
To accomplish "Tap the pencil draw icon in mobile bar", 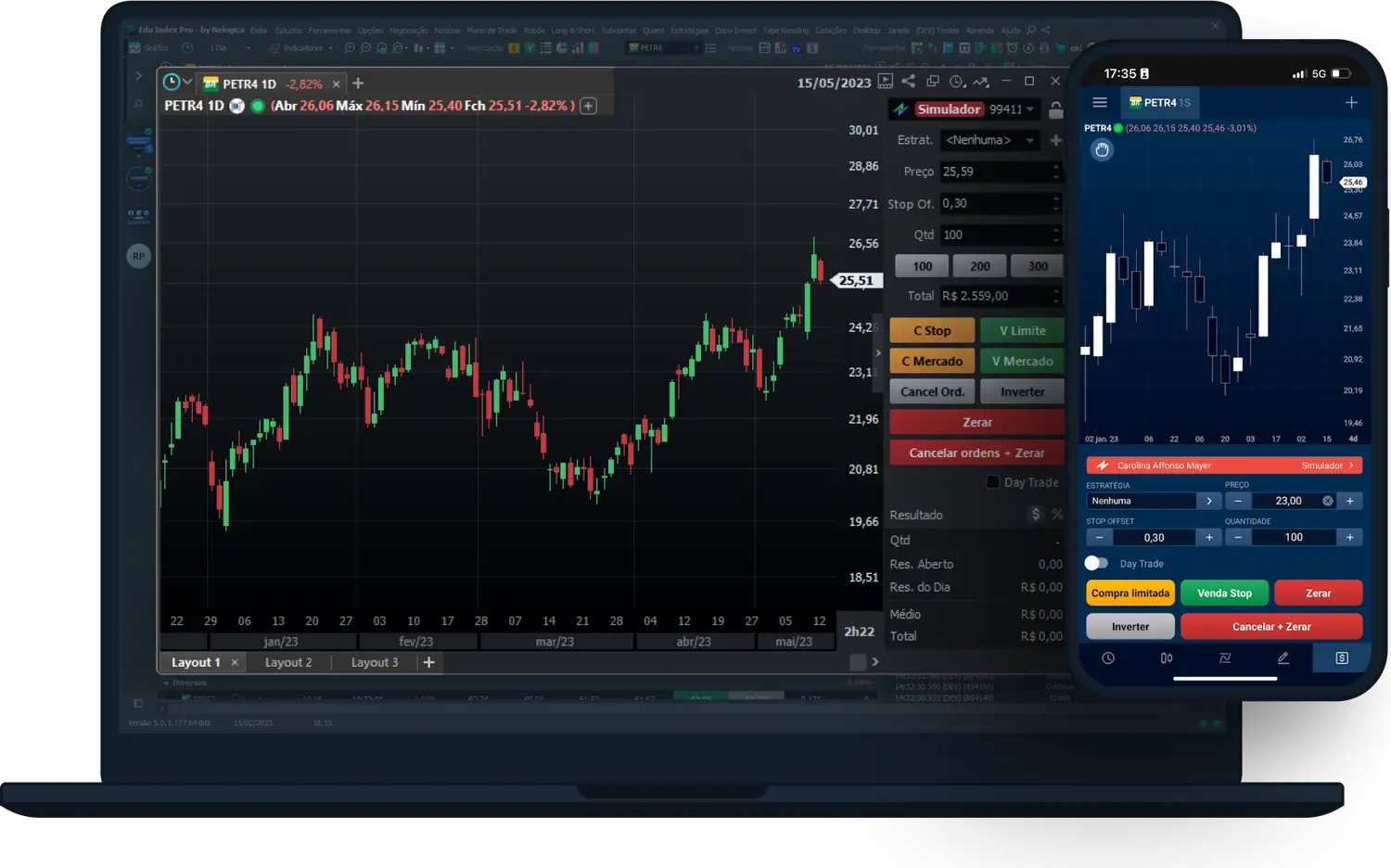I will [1283, 658].
